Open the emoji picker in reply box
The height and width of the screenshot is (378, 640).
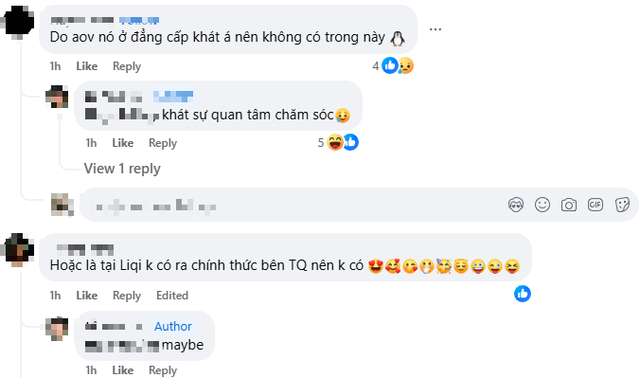[x=542, y=205]
